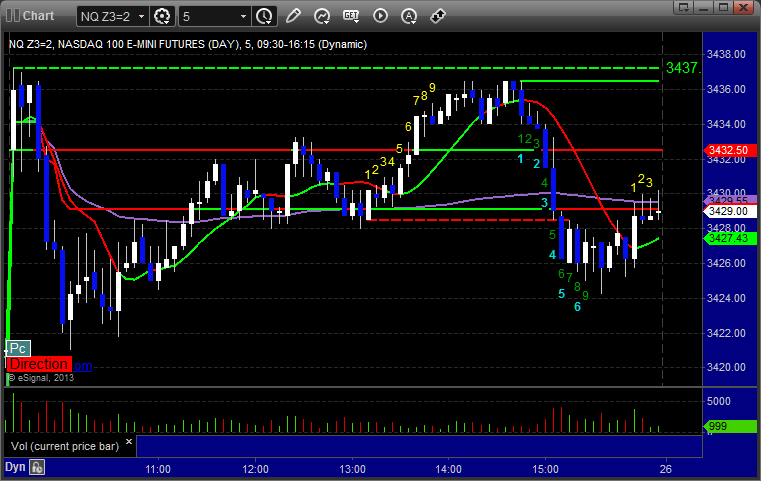
Task: Open the time template clock menu
Action: tap(265, 16)
